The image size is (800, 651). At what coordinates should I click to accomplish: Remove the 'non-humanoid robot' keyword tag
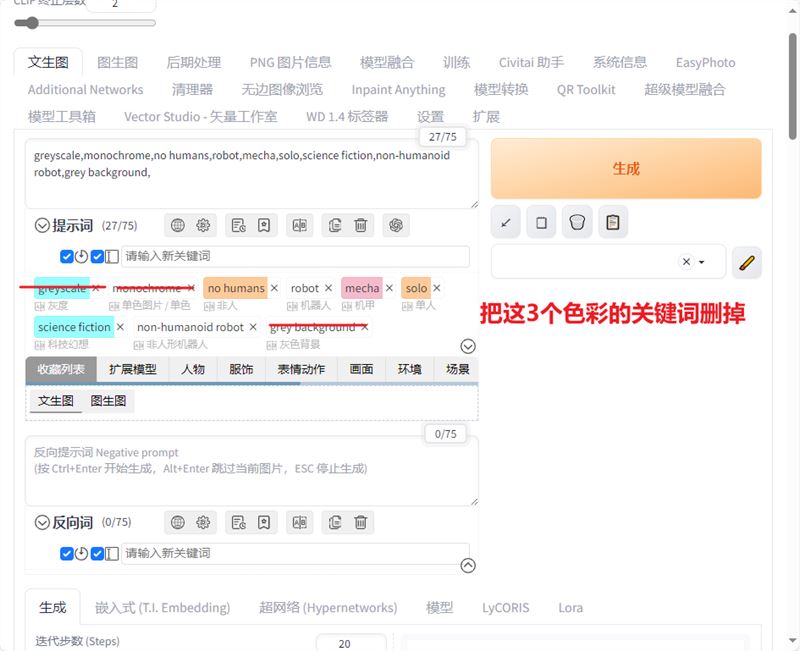point(253,327)
